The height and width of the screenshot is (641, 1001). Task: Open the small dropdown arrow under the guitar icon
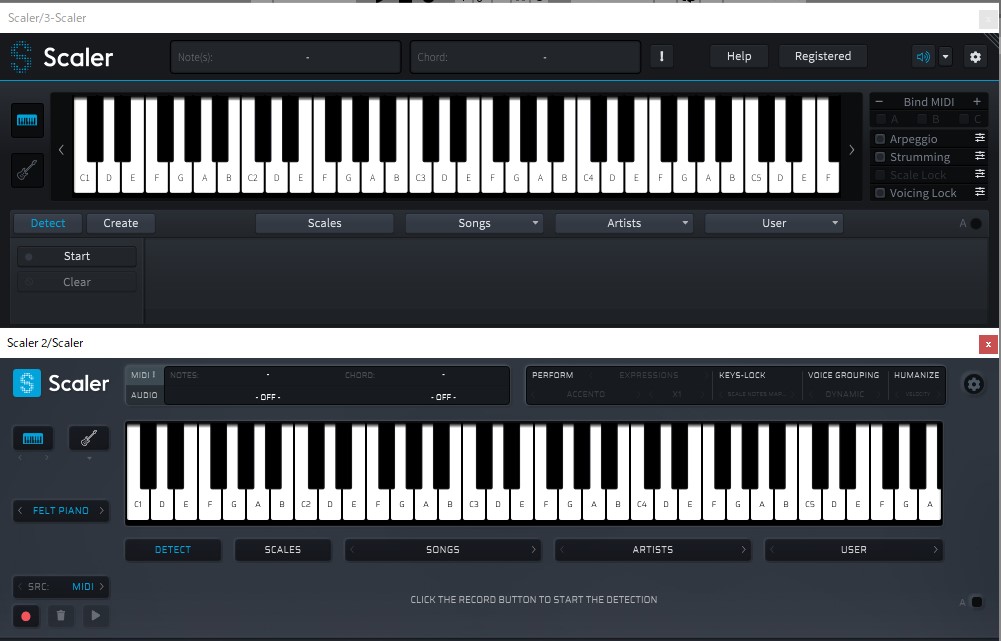89,458
